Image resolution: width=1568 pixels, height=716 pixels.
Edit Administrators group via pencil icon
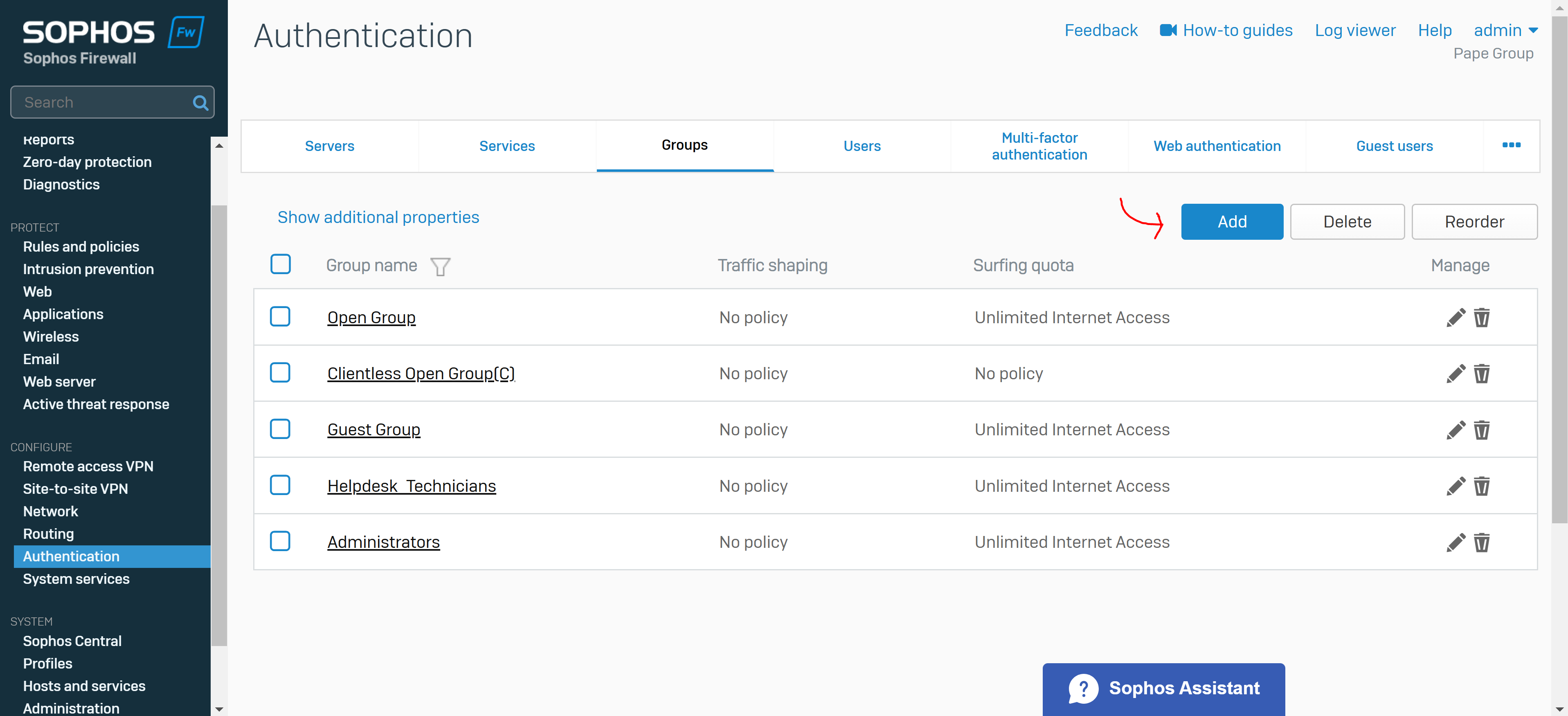point(1456,542)
